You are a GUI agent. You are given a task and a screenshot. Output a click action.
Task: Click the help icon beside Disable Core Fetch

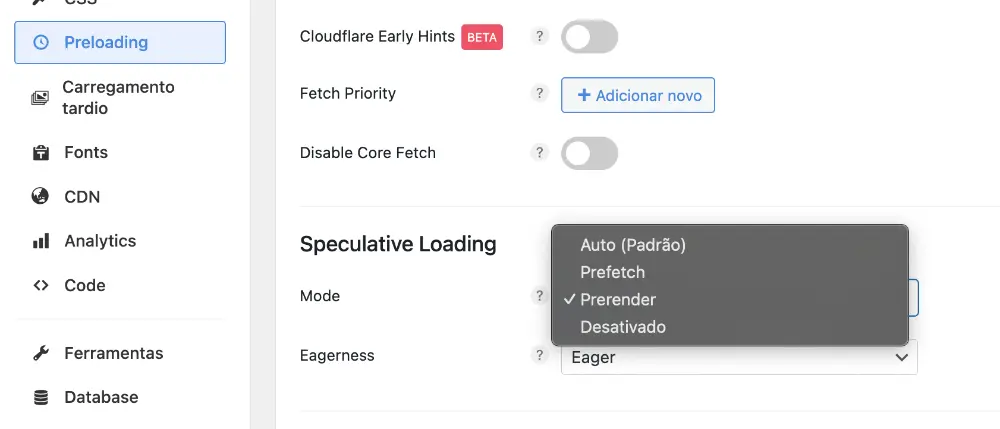tap(540, 154)
